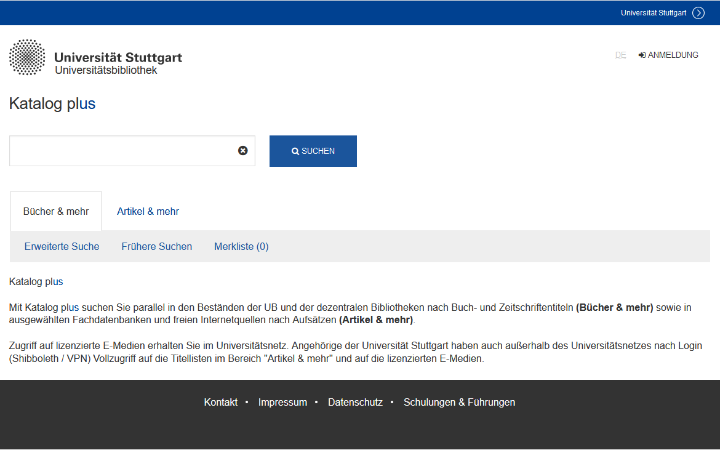Open Frühere Suchen
Screen dimensions: 720x450
pyautogui.click(x=157, y=247)
